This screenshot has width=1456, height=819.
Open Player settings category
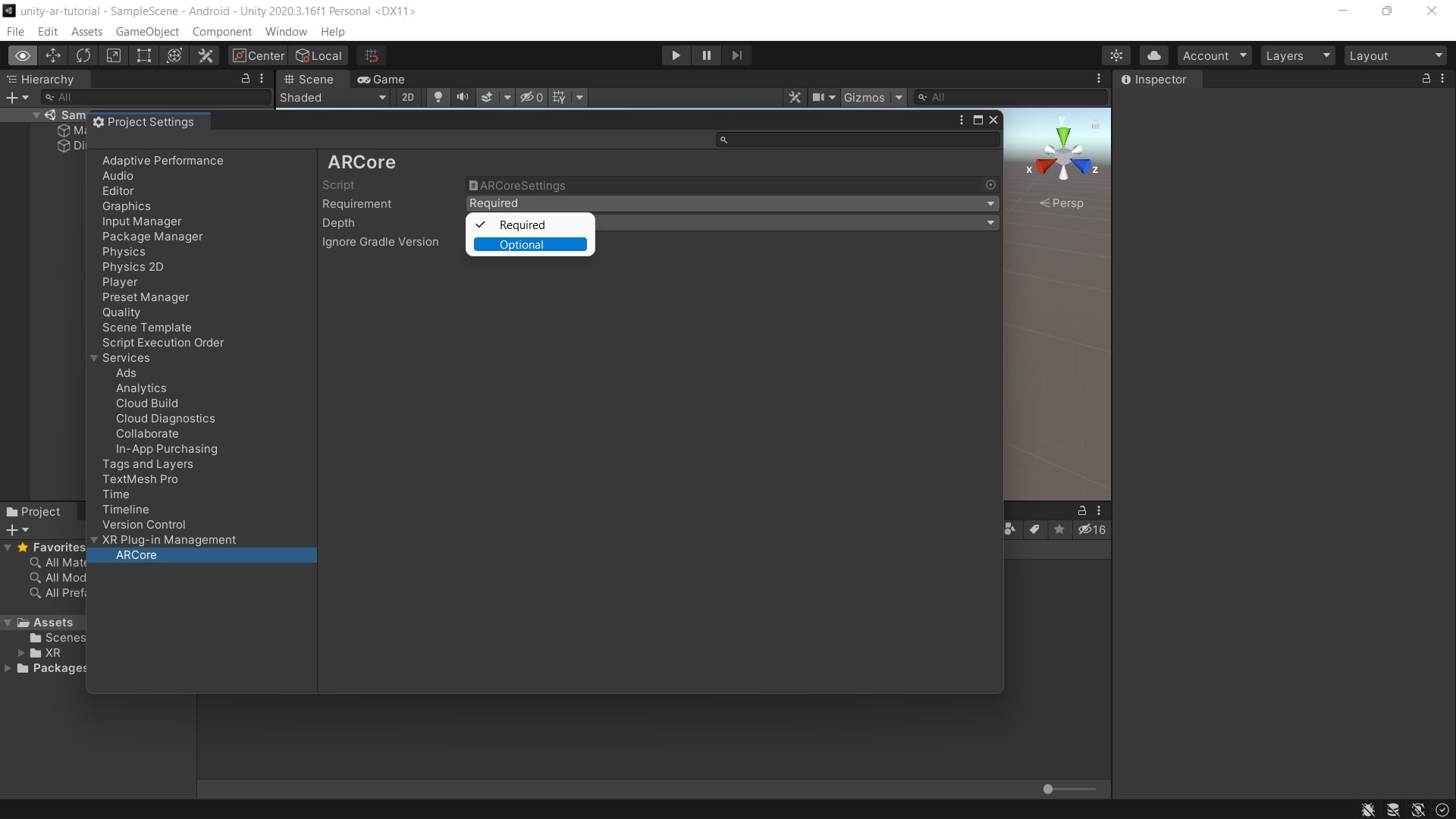(120, 281)
